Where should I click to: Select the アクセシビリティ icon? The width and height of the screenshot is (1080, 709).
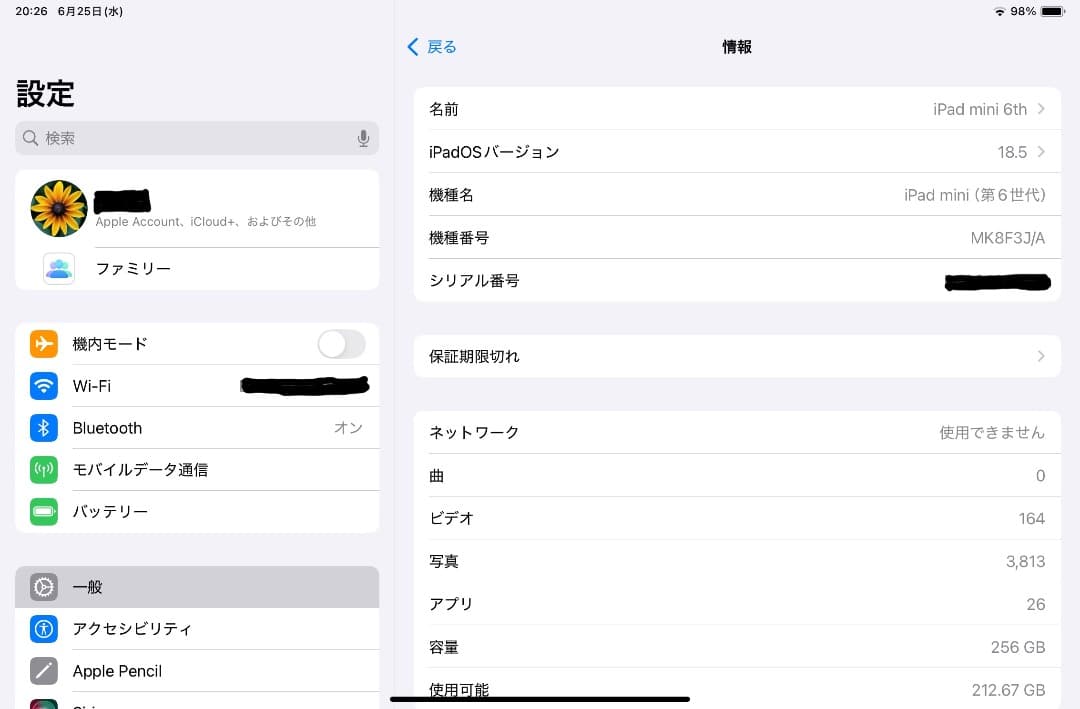point(44,629)
